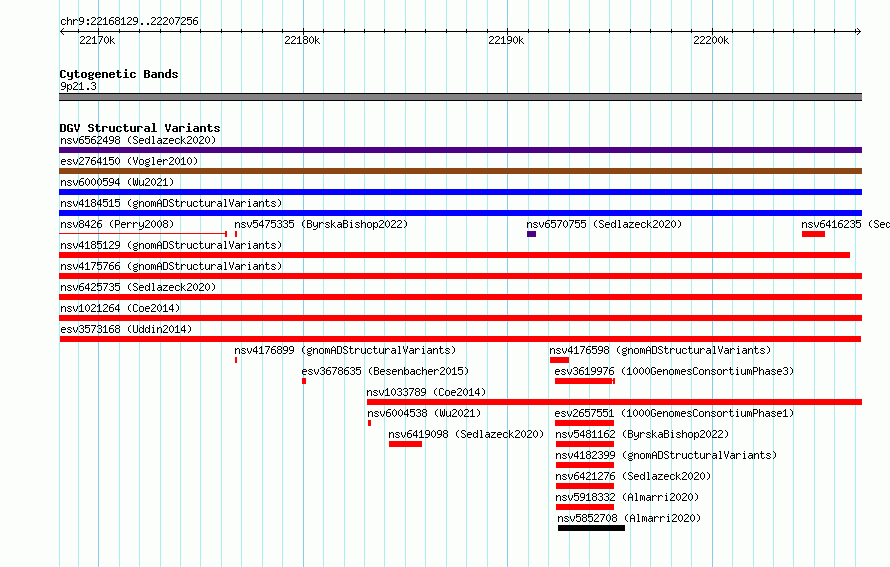Click the red nsv4182399 variant bar
890x567 pixels.
[585, 465]
